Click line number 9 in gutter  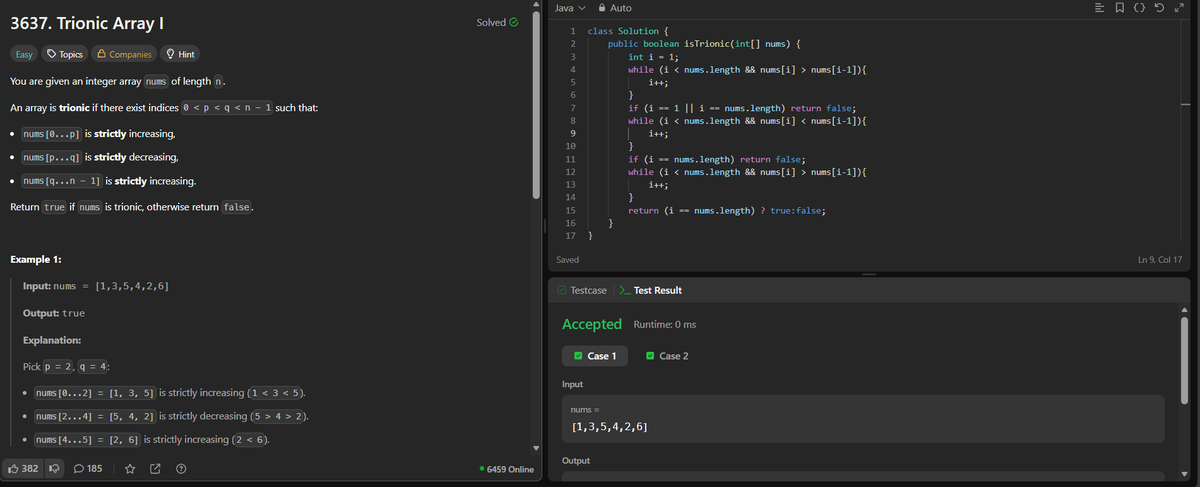point(572,134)
